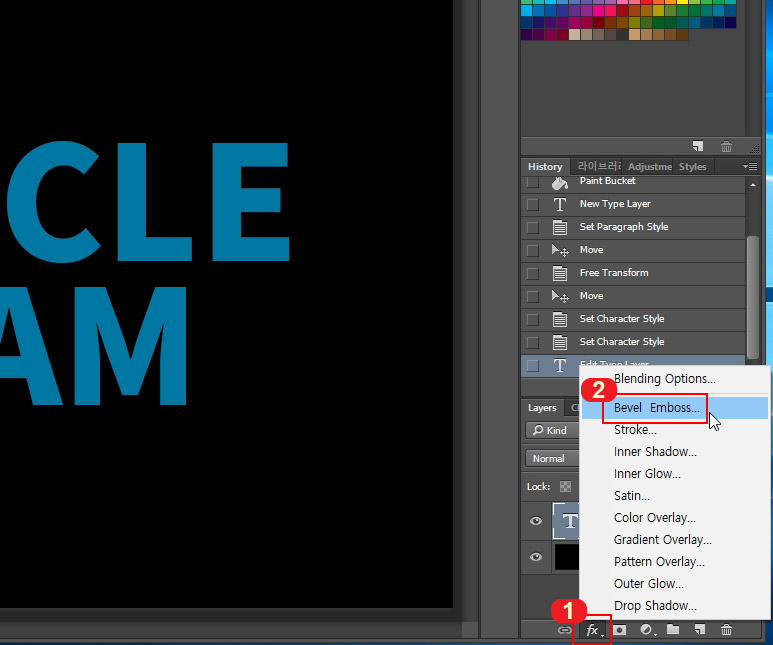Switch to the Styles tab

(692, 167)
